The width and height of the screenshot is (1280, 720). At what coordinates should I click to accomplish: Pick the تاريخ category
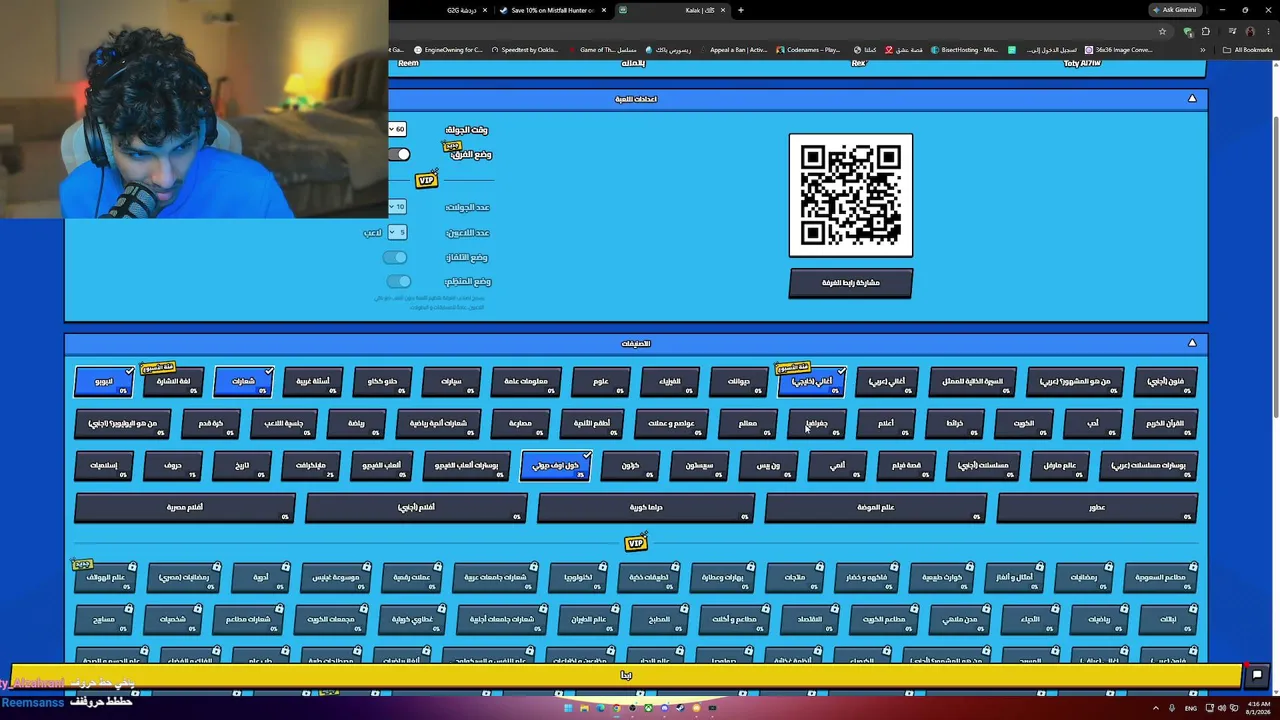pos(242,465)
